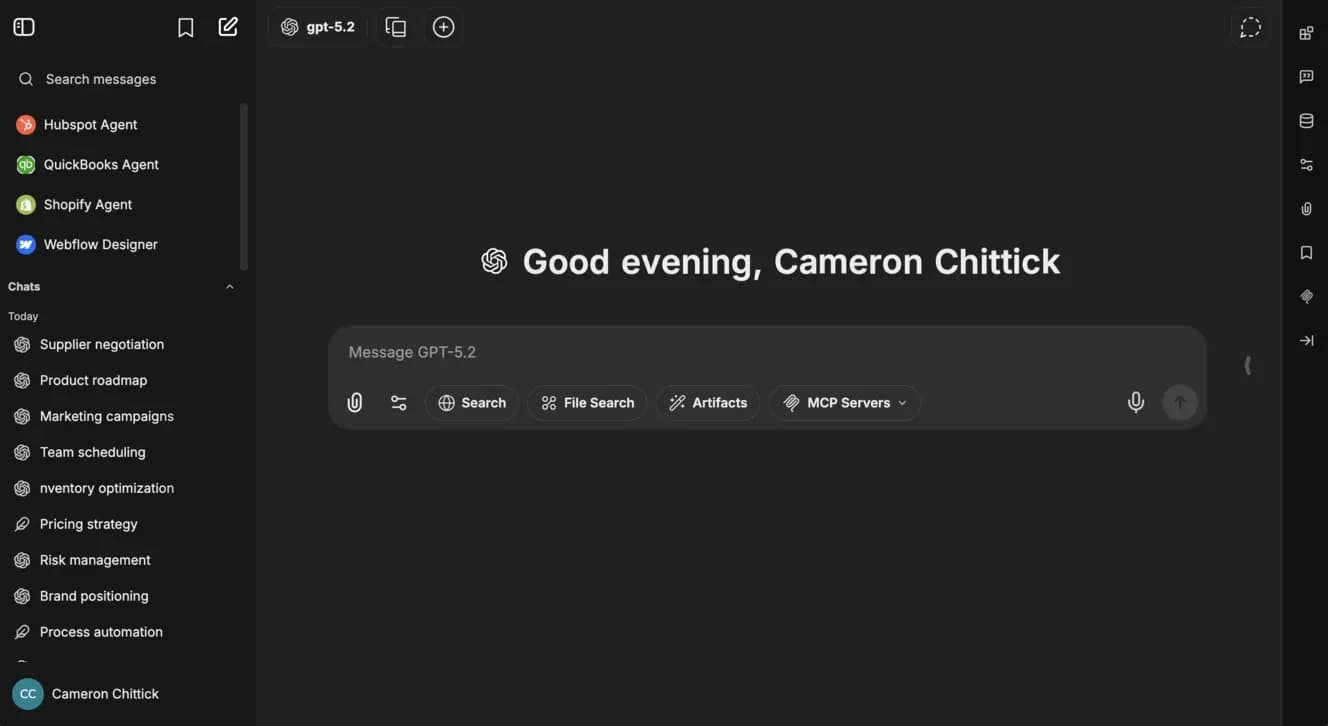Viewport: 1328px width, 726px height.
Task: Open the Webflow Designer agent
Action: (100, 243)
